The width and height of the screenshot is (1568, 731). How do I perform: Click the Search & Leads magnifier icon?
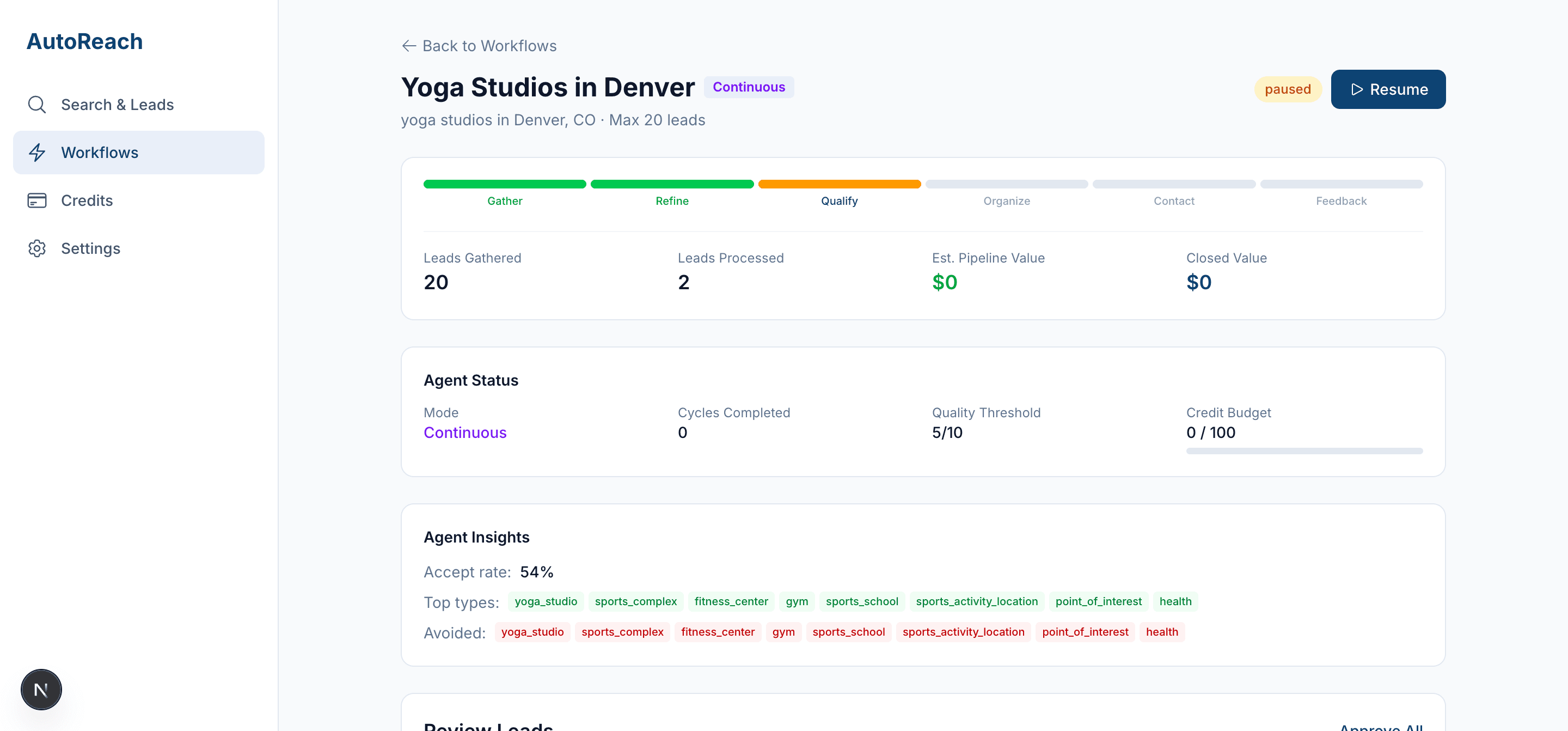click(x=37, y=104)
